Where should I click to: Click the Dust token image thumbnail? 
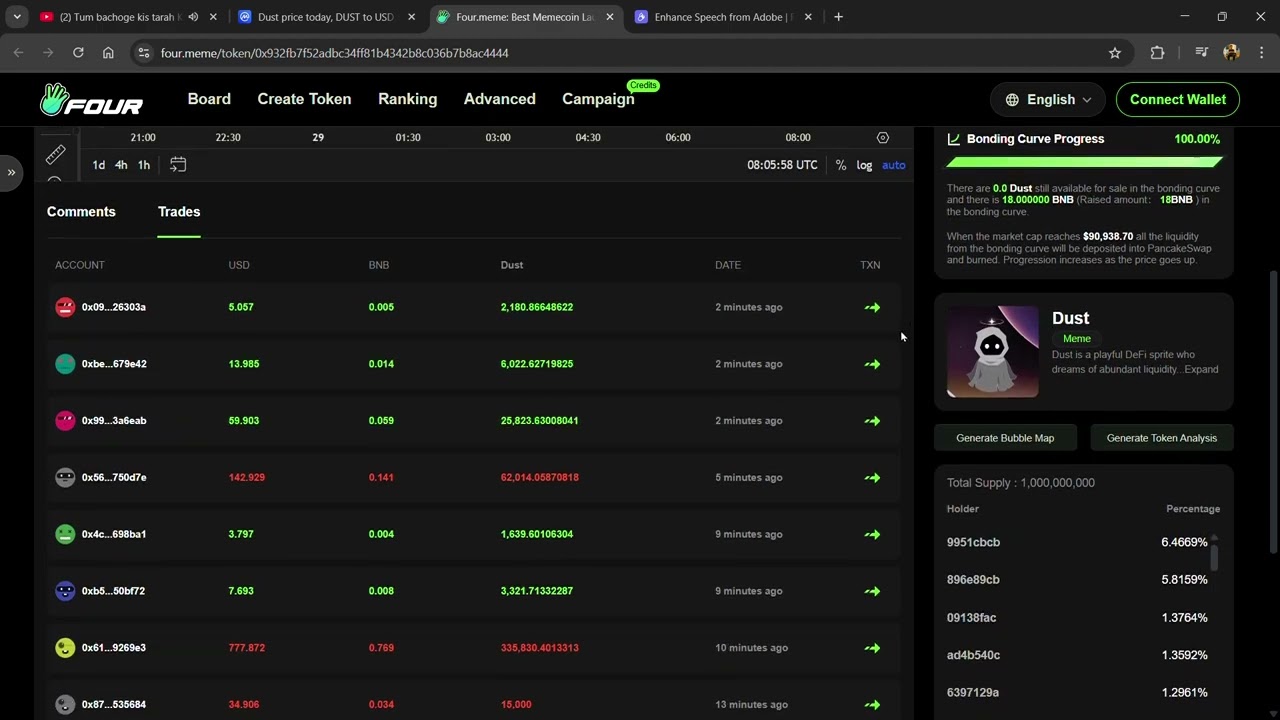[x=992, y=352]
